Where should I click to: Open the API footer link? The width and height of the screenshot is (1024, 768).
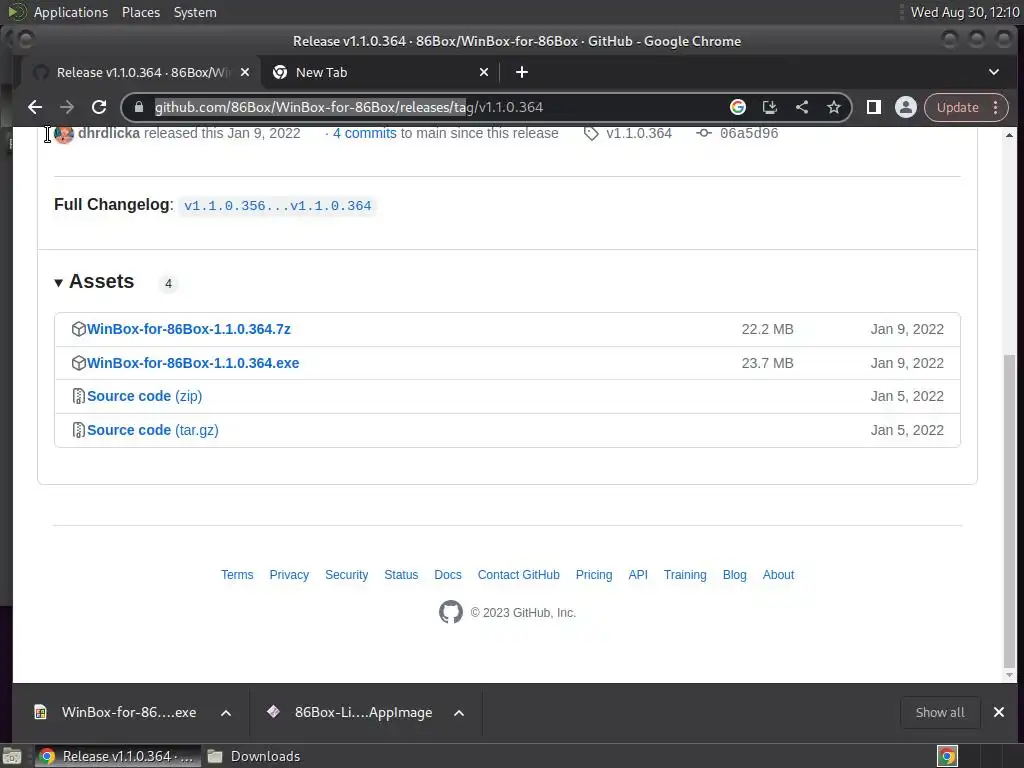pos(638,575)
